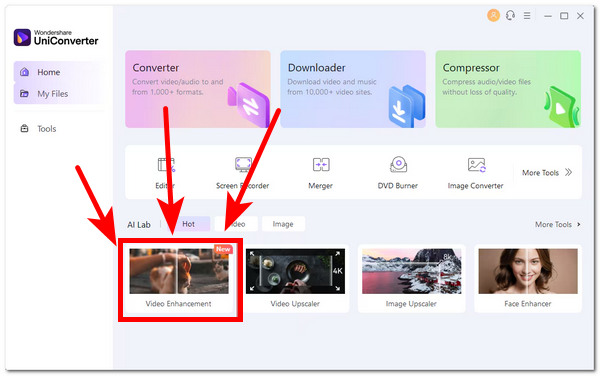Viewport: 600px width, 376px height.
Task: Open the Converter card
Action: click(198, 89)
